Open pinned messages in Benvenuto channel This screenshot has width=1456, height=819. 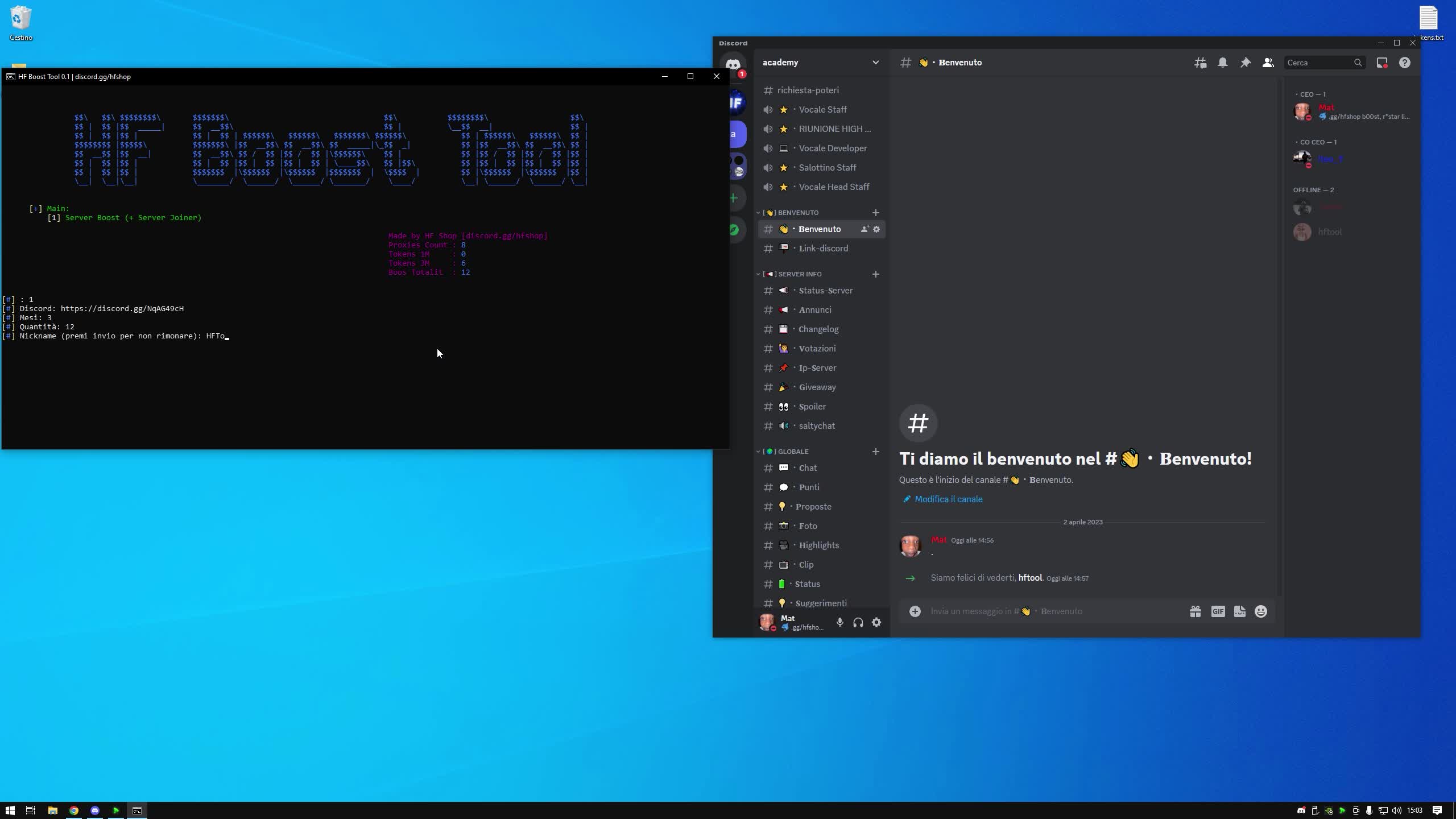click(x=1245, y=63)
